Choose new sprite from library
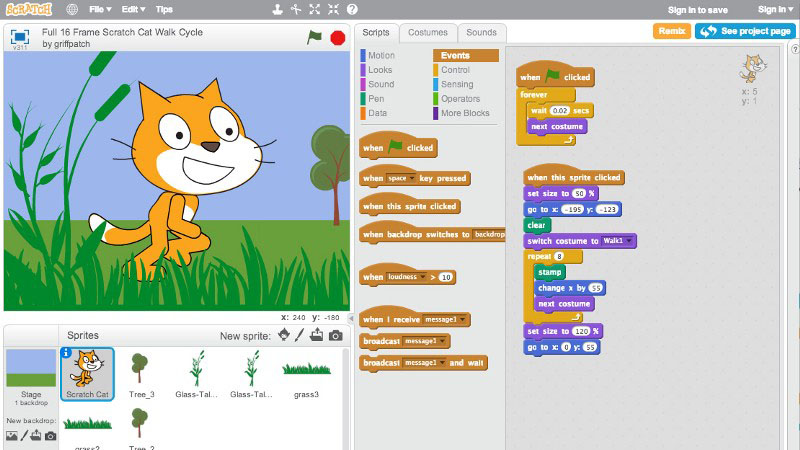The height and width of the screenshot is (450, 800). click(x=284, y=335)
